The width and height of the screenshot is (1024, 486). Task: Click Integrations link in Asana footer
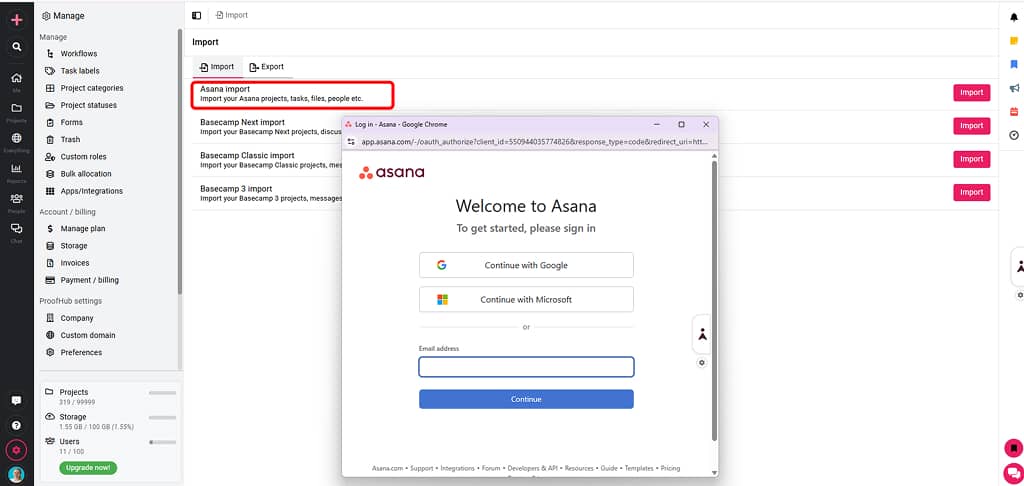458,468
